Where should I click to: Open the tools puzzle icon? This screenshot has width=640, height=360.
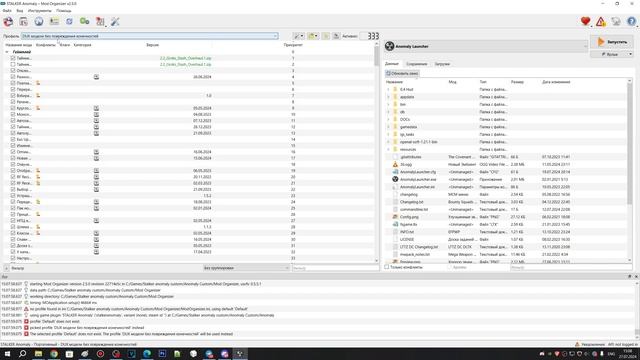click(x=100, y=22)
